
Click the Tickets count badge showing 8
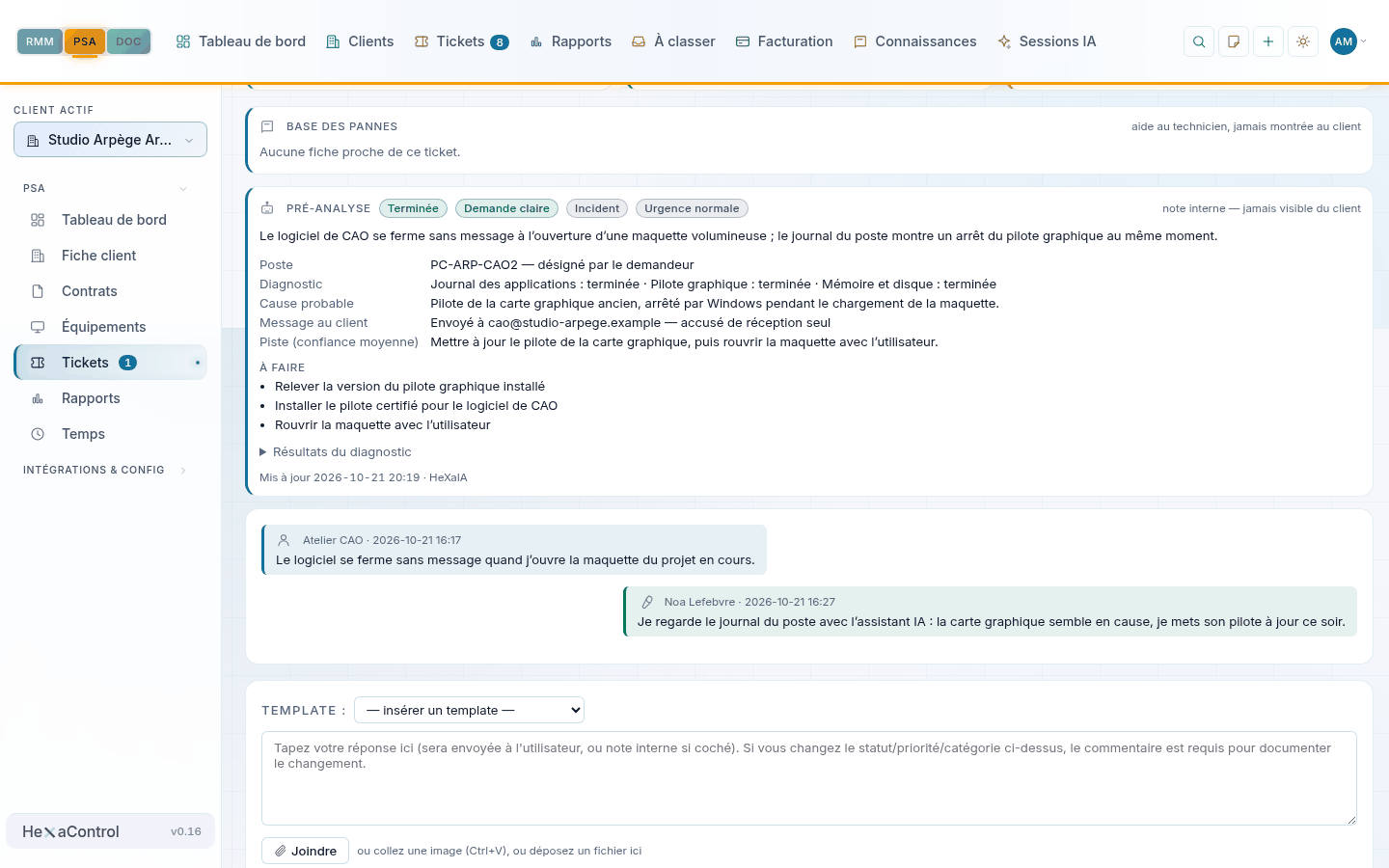(x=500, y=42)
